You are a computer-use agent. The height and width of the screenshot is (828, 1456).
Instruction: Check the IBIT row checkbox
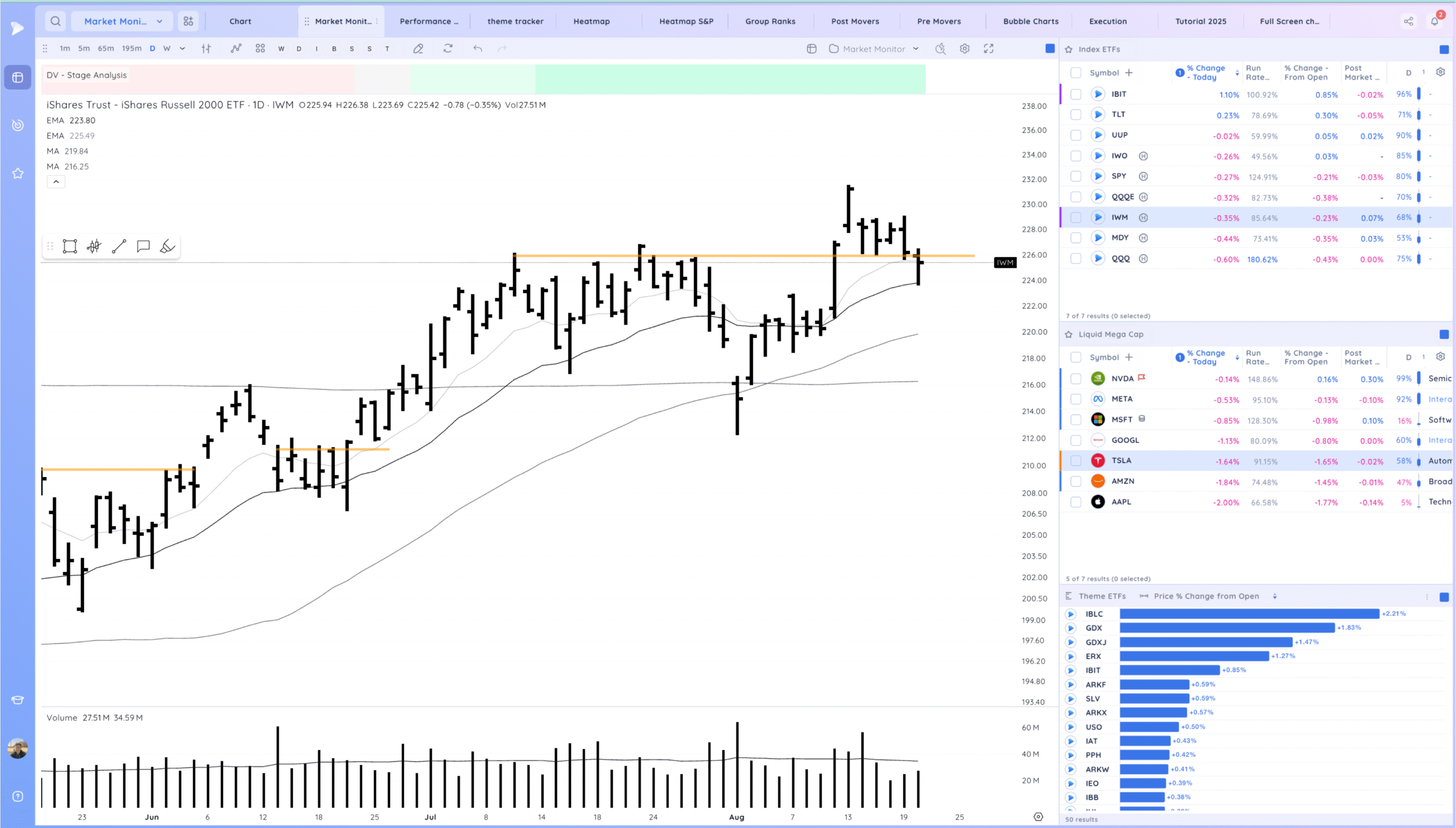[x=1076, y=94]
